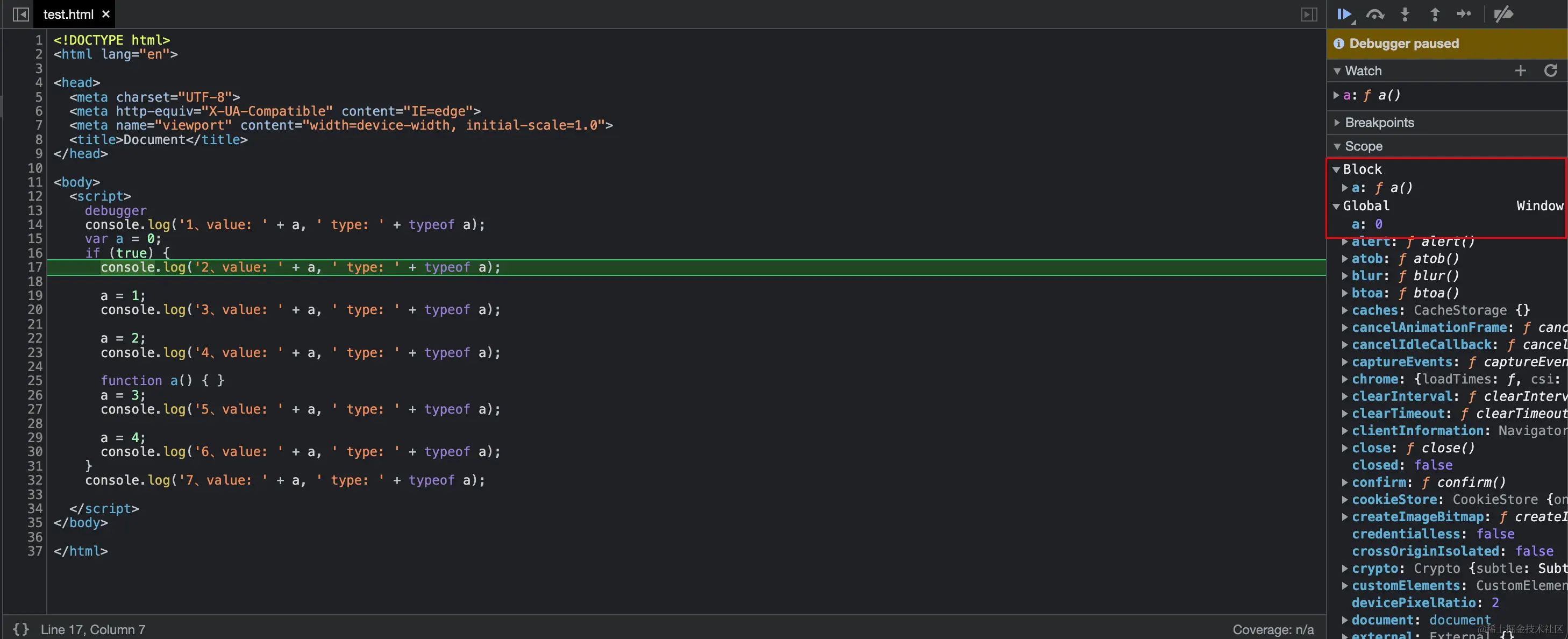Click the Step icon in debugger toolbar

tap(1464, 14)
